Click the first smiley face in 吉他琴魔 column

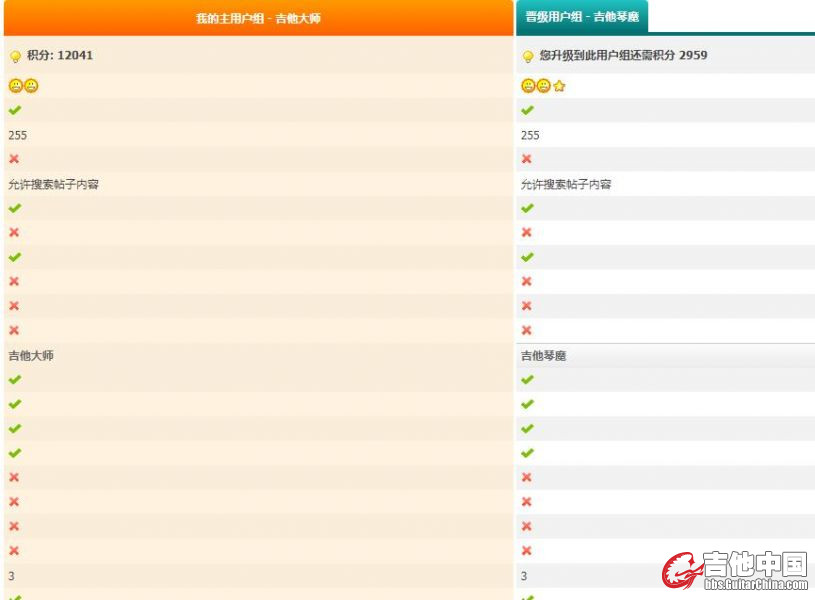(x=528, y=86)
